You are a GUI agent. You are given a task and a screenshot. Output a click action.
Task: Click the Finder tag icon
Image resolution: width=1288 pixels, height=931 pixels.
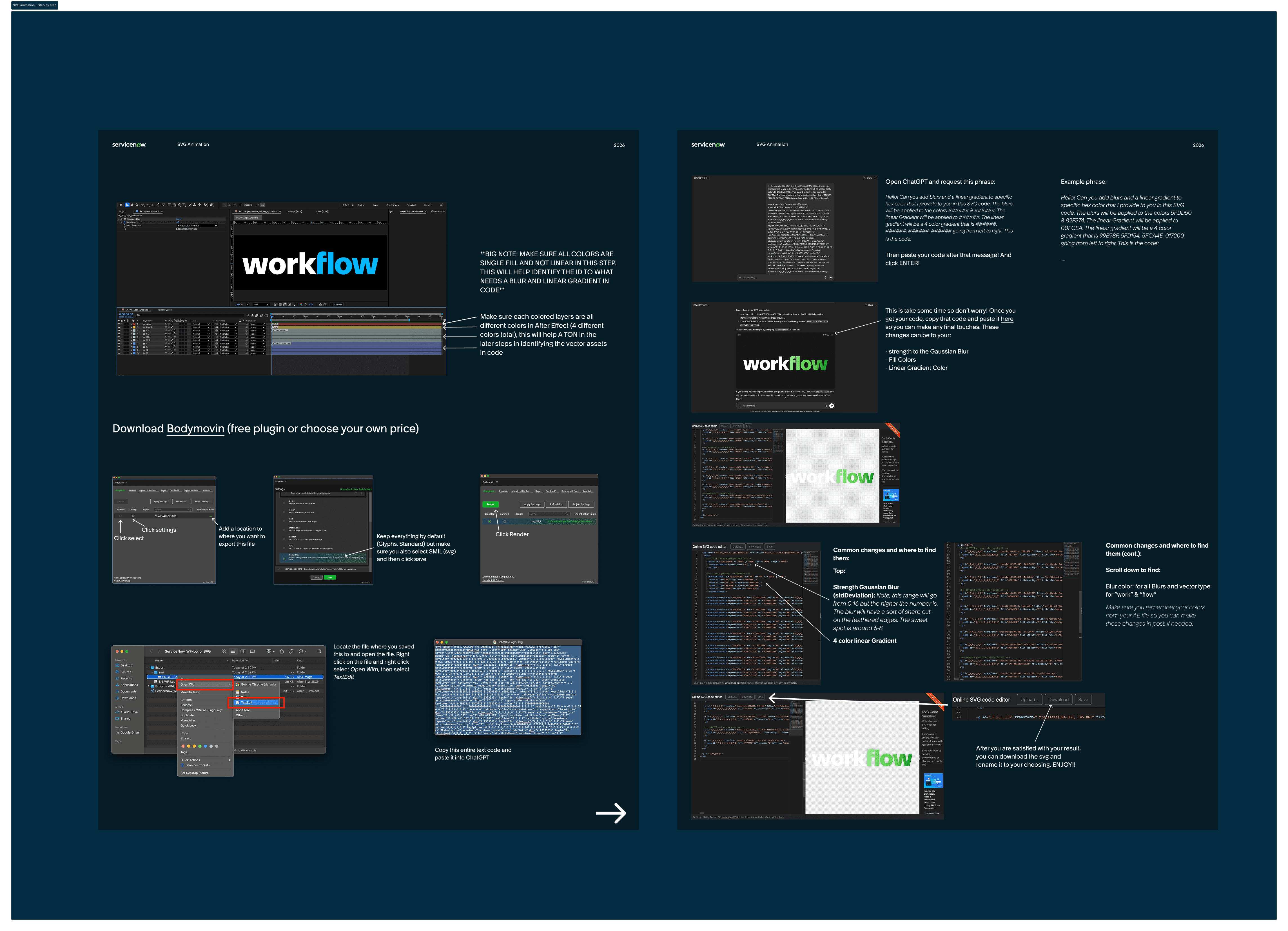click(291, 652)
